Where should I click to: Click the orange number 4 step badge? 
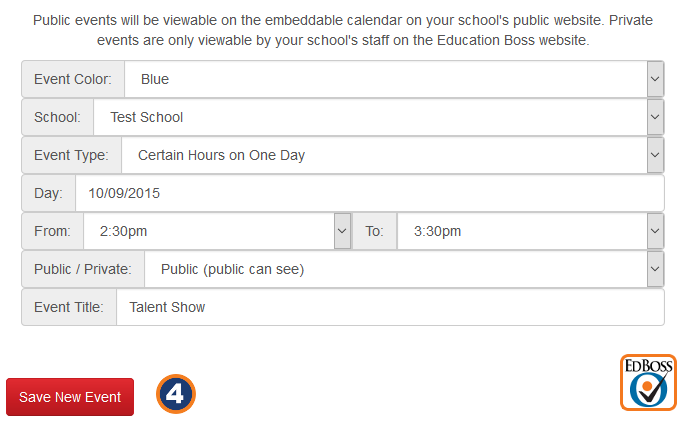pyautogui.click(x=176, y=394)
